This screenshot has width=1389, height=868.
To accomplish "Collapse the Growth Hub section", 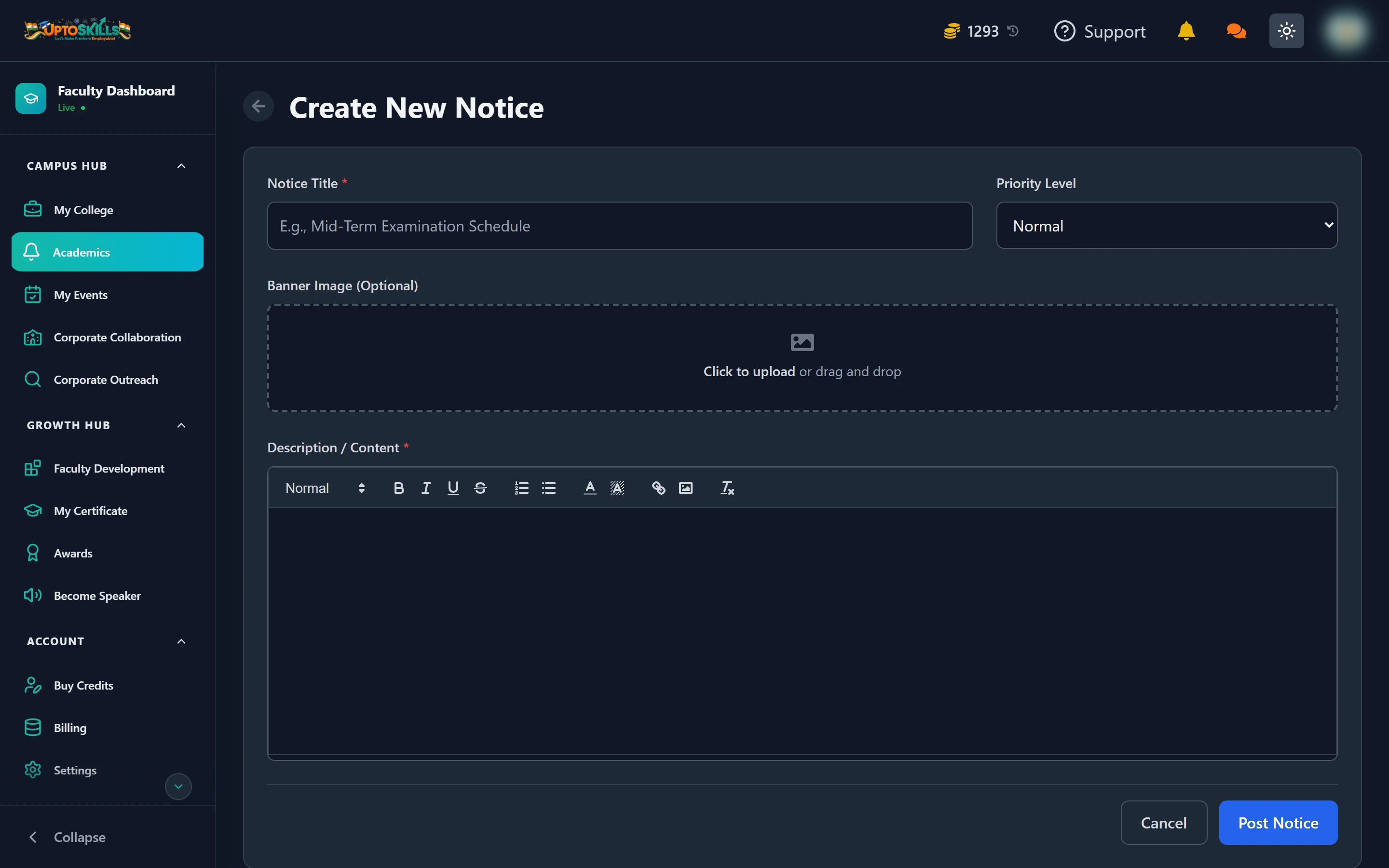I will [181, 425].
